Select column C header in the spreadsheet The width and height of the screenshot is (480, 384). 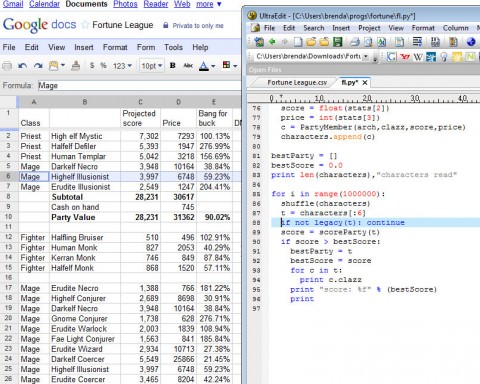coord(140,102)
